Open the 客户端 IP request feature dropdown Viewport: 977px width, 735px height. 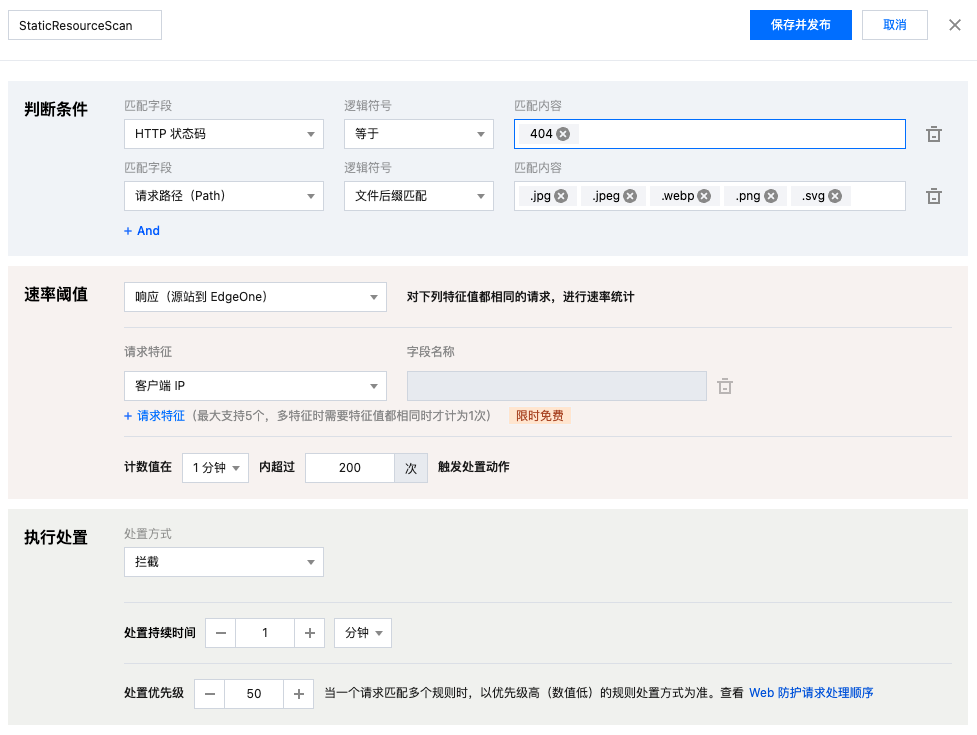click(x=255, y=385)
